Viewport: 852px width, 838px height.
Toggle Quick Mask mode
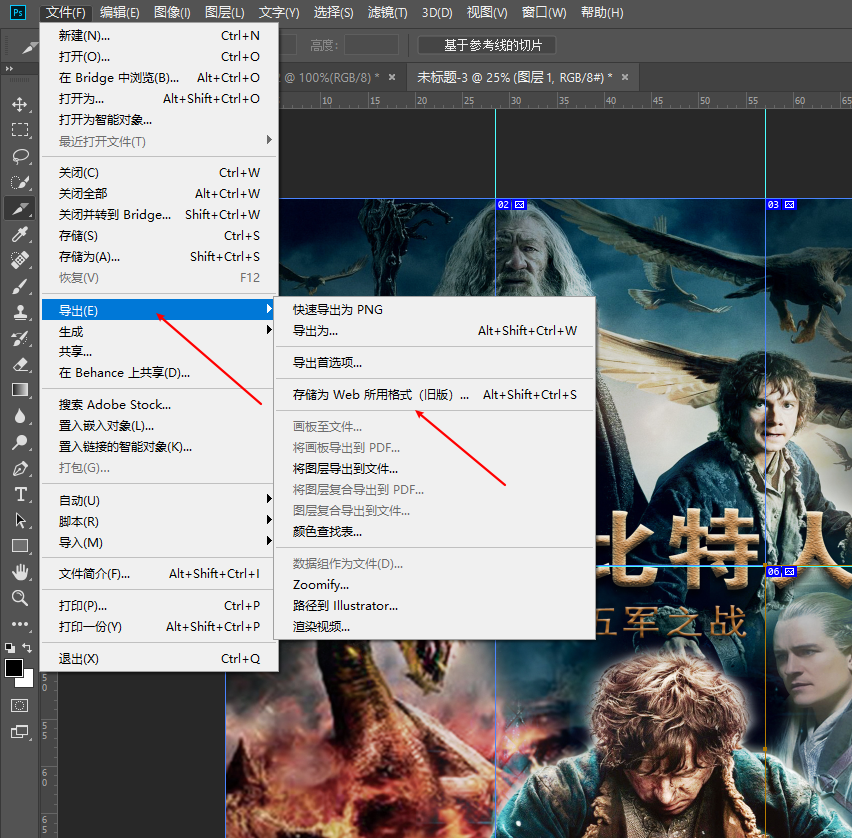(20, 705)
